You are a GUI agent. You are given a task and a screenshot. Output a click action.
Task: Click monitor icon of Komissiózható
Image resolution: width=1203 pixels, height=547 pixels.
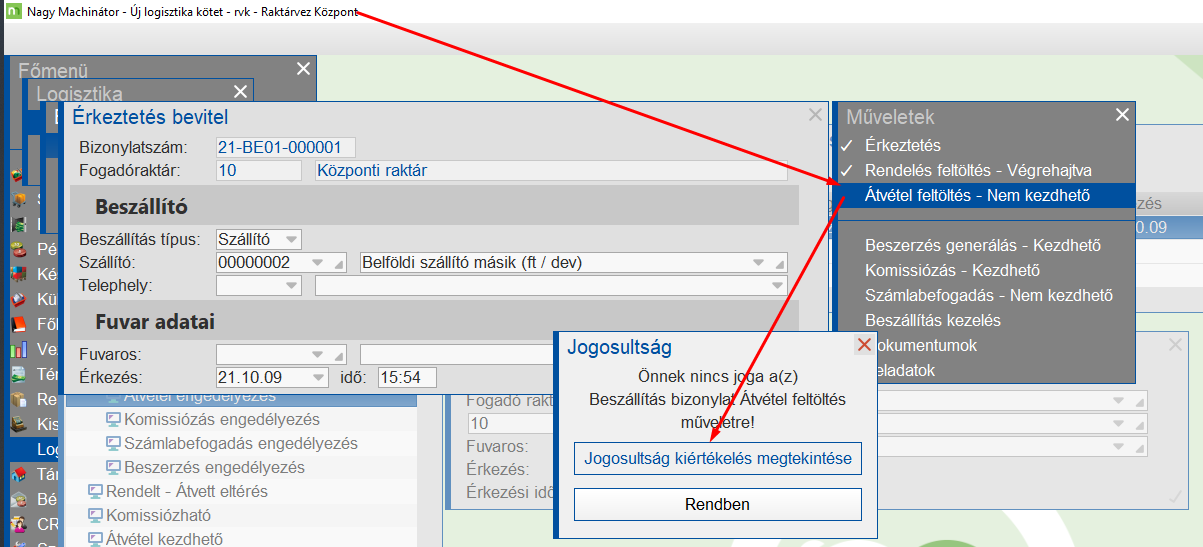(95, 516)
